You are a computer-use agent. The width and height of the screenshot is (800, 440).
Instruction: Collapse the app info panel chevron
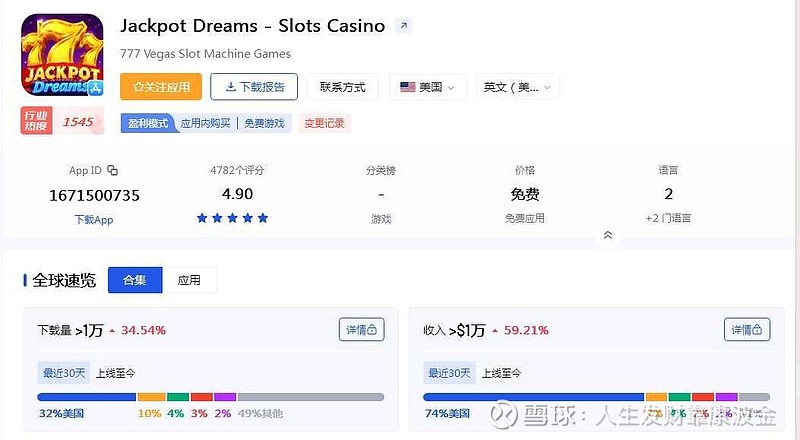(x=607, y=235)
